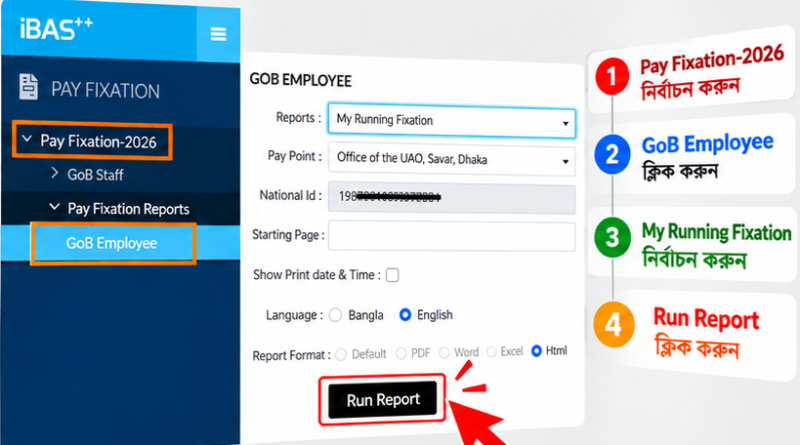The width and height of the screenshot is (800, 445).
Task: Click the 'Language :' label
Action: click(x=294, y=315)
